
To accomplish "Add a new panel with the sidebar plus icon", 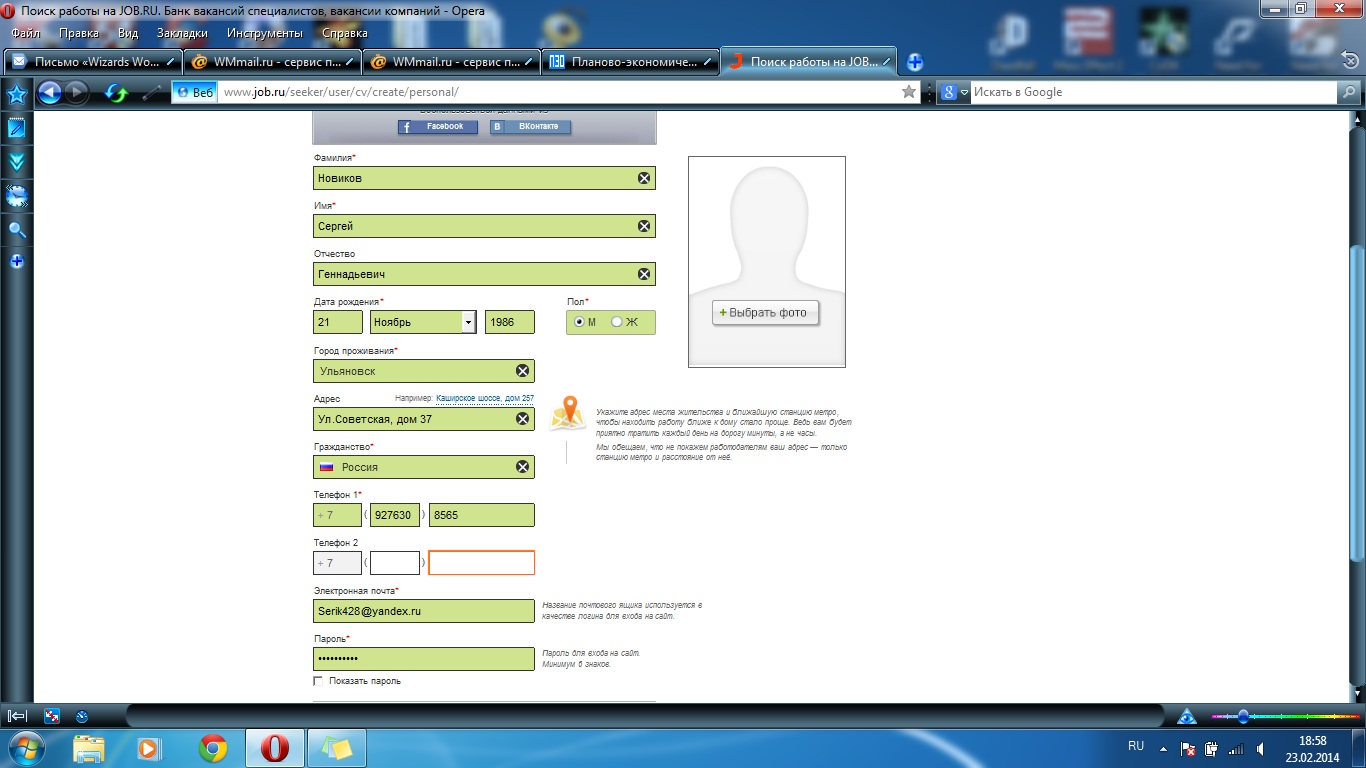I will [x=16, y=261].
